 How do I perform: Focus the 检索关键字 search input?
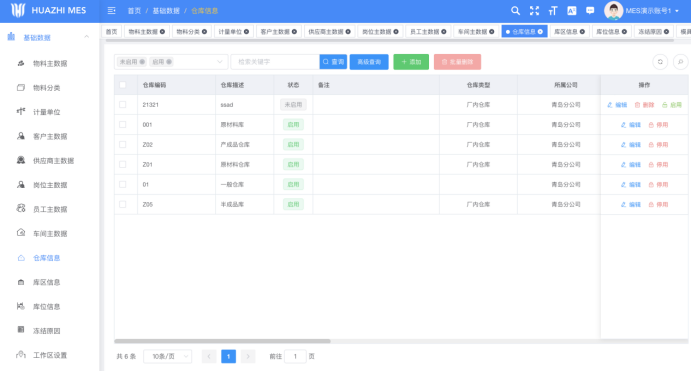(x=275, y=62)
